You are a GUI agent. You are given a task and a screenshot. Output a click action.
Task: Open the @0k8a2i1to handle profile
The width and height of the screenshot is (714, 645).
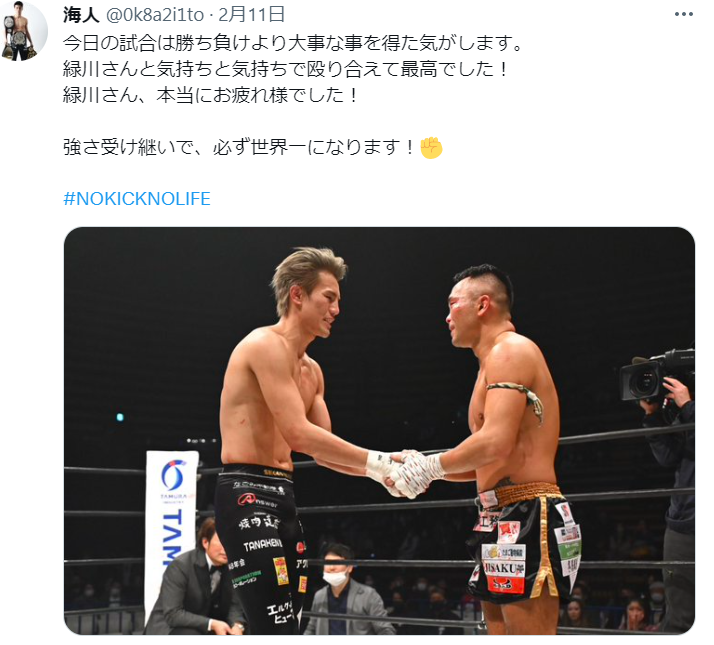click(155, 15)
